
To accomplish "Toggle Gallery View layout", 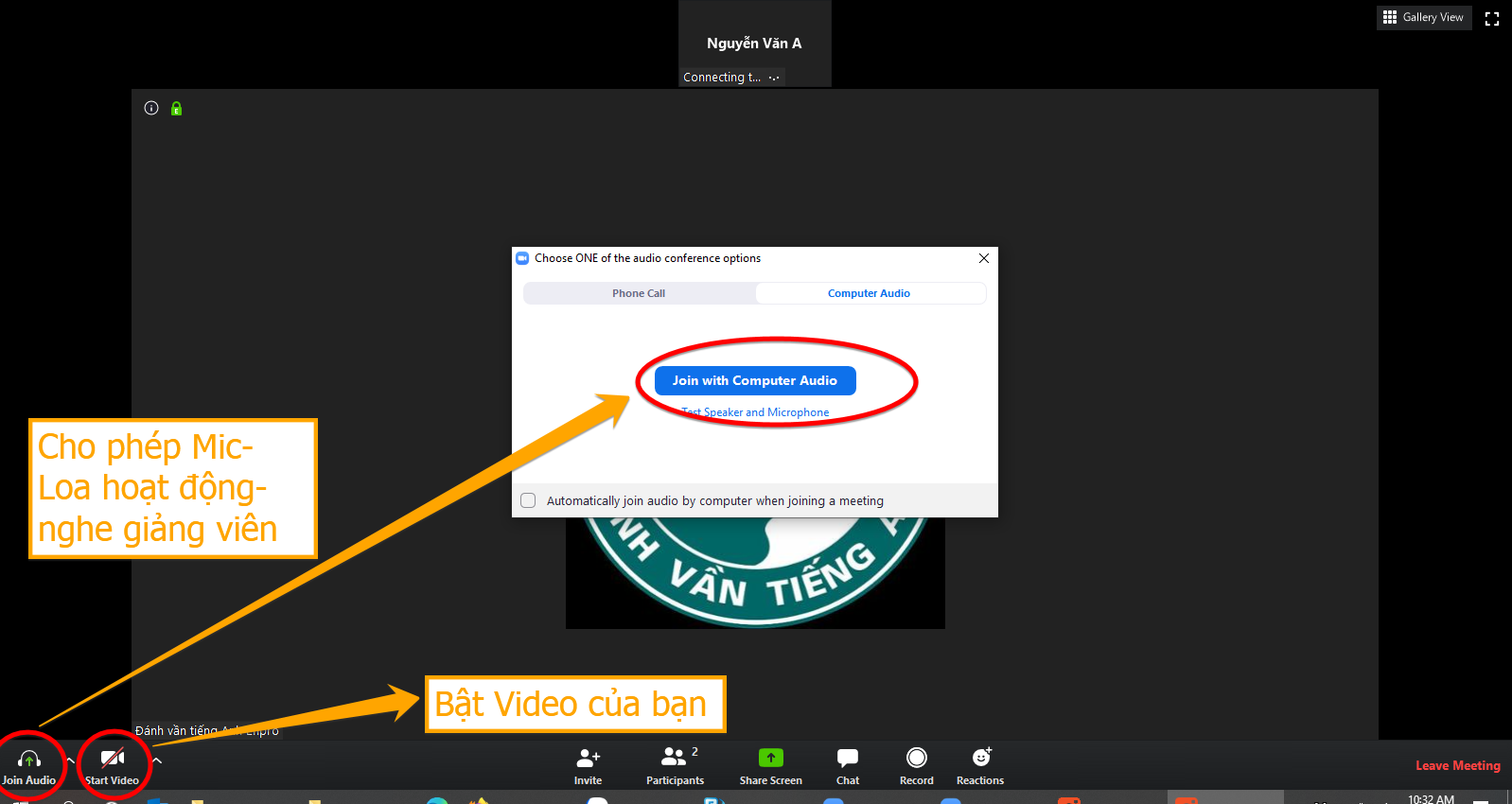I will pyautogui.click(x=1423, y=17).
